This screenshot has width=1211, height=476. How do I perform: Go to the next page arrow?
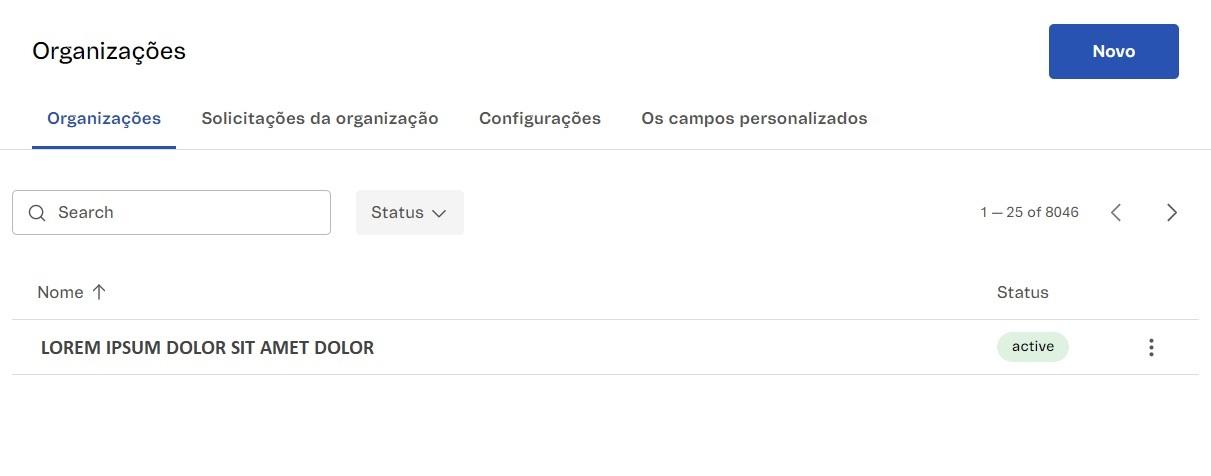coord(1172,212)
